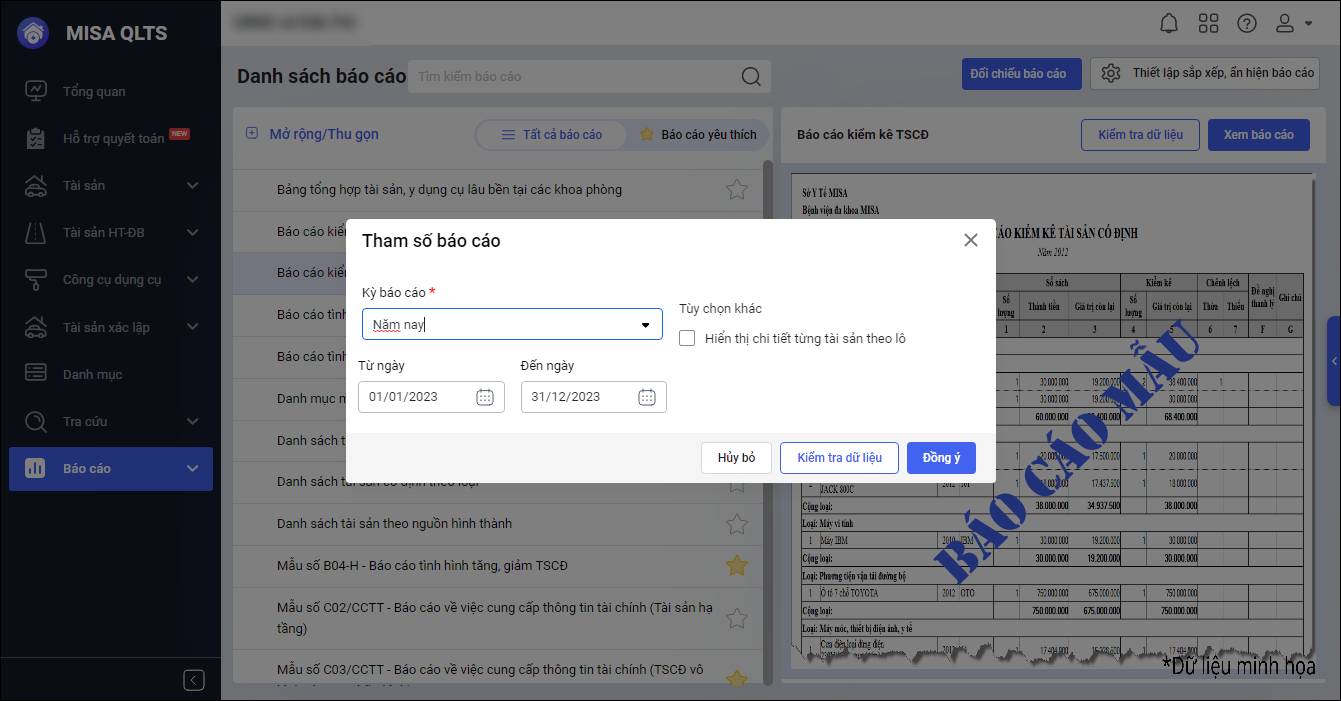Screen dimensions: 1341x701
Task: Click the MISA QLTS logo icon
Action: pos(34,33)
